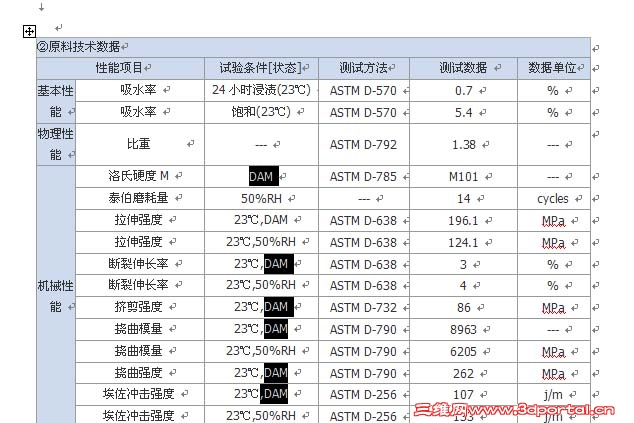Click the value '5.4'
The height and width of the screenshot is (423, 634).
pos(463,112)
